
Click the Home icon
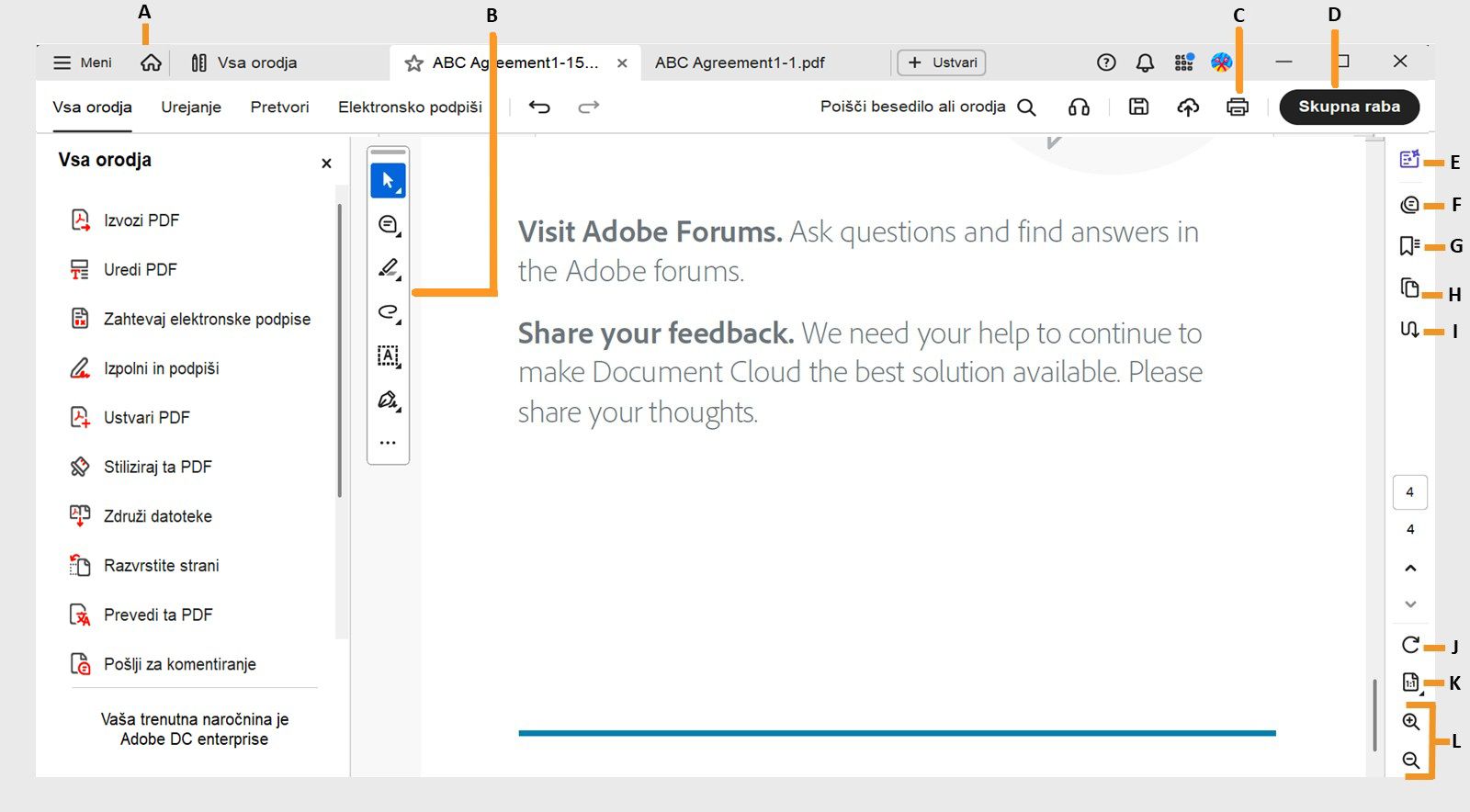pos(151,62)
